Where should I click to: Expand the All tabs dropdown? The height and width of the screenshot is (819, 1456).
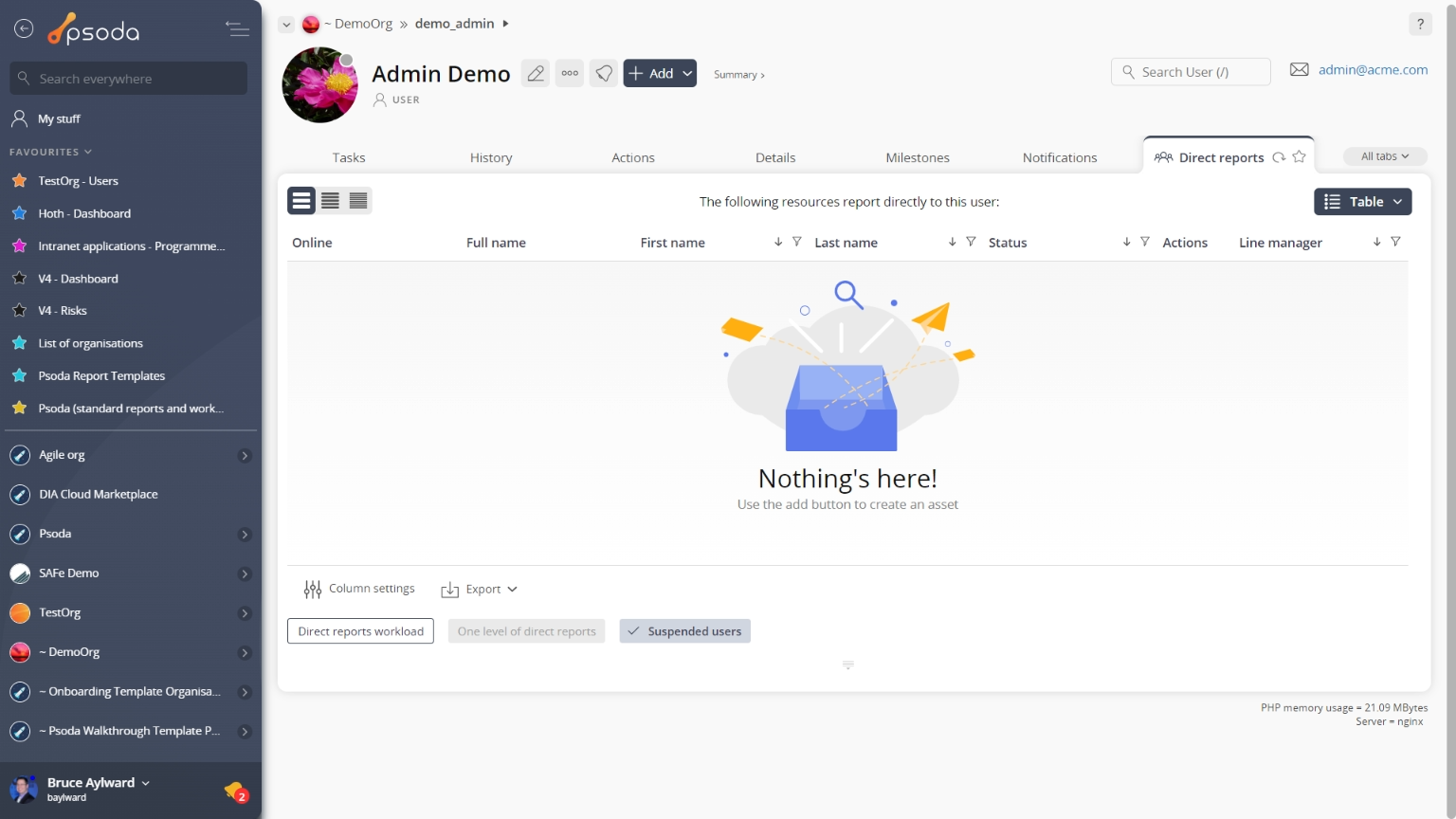tap(1384, 156)
